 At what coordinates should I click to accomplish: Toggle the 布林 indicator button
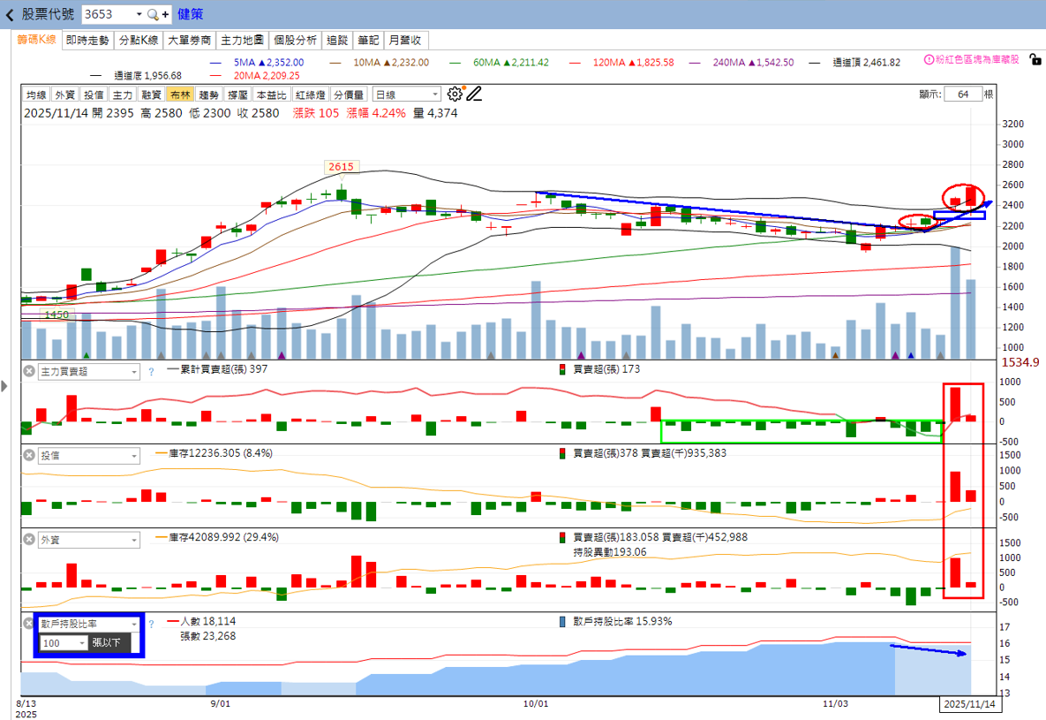pyautogui.click(x=181, y=95)
